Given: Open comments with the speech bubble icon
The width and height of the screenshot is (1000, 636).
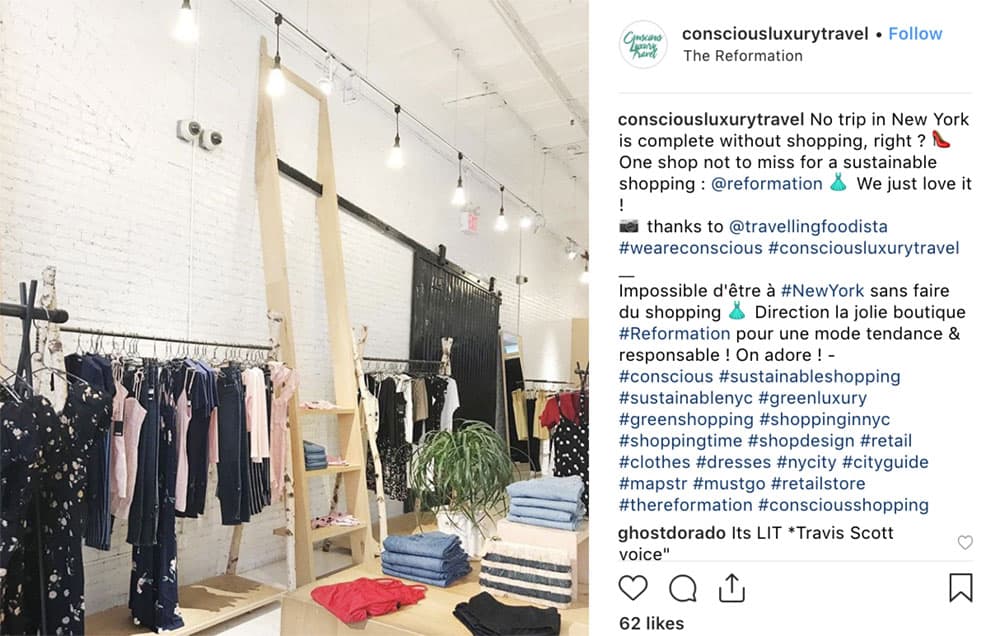Looking at the screenshot, I should (682, 588).
